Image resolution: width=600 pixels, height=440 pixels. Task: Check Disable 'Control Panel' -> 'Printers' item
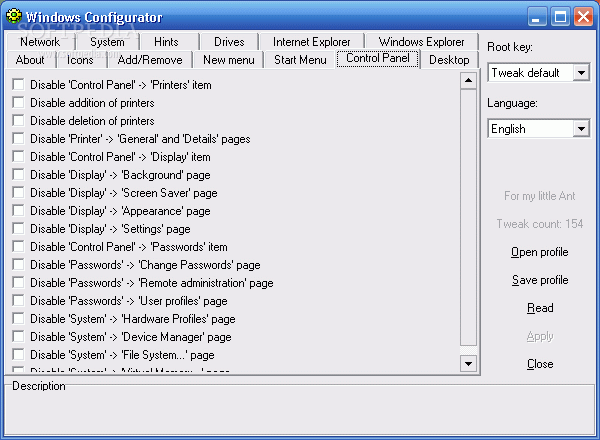18,85
